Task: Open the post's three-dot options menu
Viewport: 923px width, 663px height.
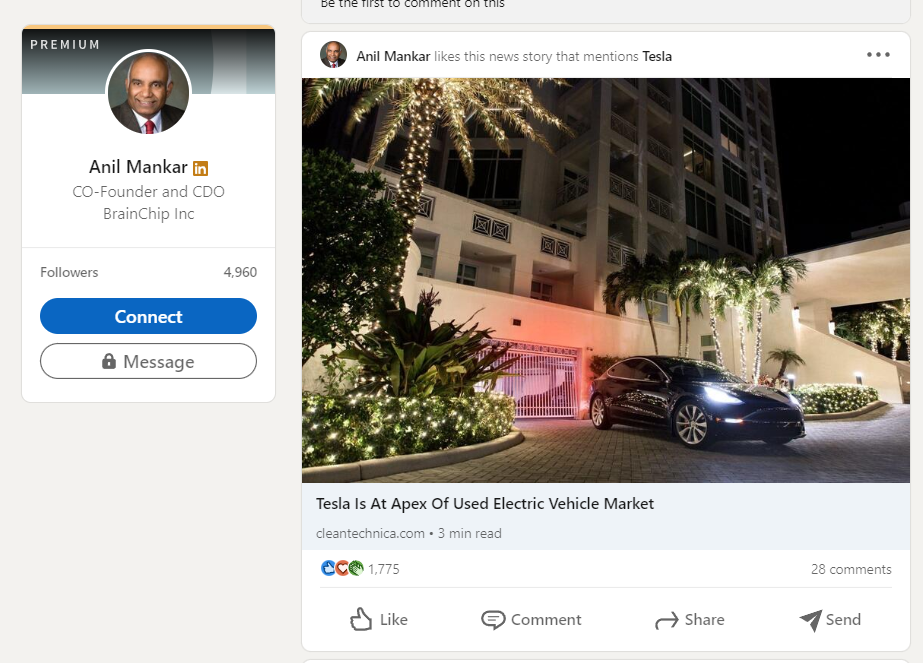Action: pyautogui.click(x=878, y=55)
